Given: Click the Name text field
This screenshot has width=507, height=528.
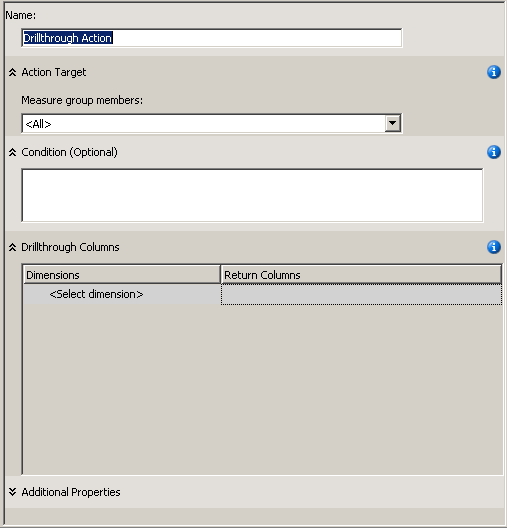Looking at the screenshot, I should click(211, 38).
